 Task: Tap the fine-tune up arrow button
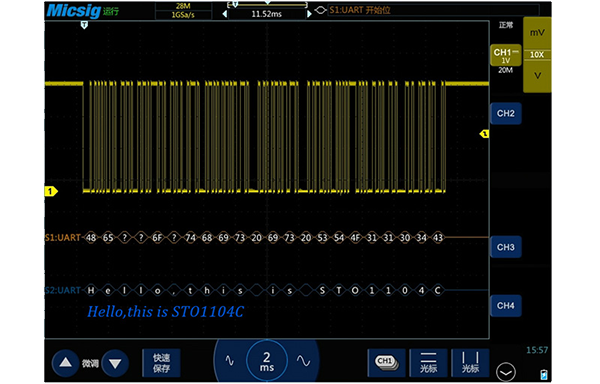coord(65,363)
